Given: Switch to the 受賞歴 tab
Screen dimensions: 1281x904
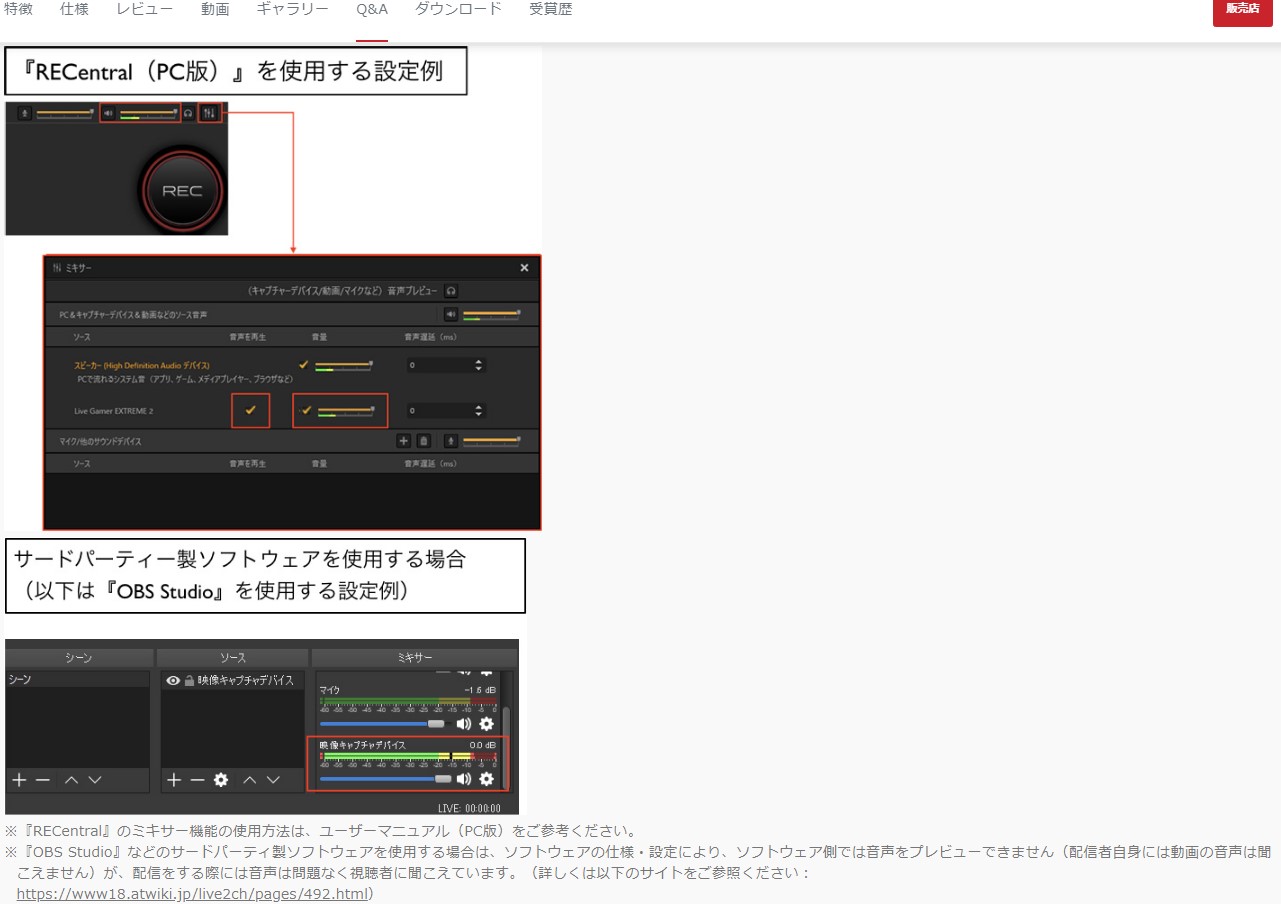Looking at the screenshot, I should click(x=551, y=9).
